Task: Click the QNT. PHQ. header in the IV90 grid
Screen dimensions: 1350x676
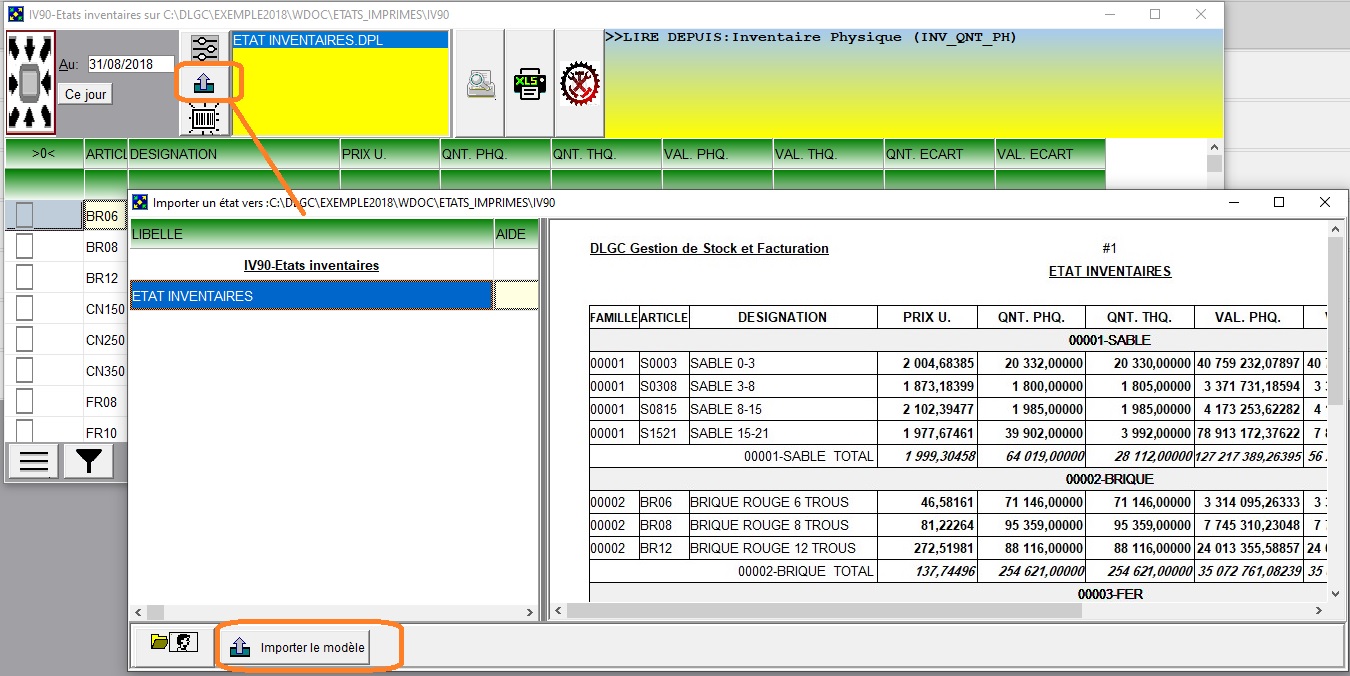Action: (x=495, y=154)
